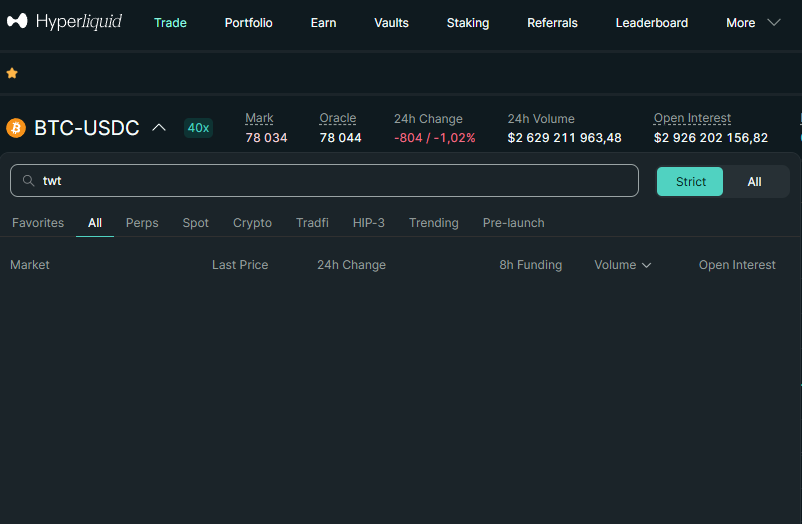Switch to the Spot tab

coord(195,223)
